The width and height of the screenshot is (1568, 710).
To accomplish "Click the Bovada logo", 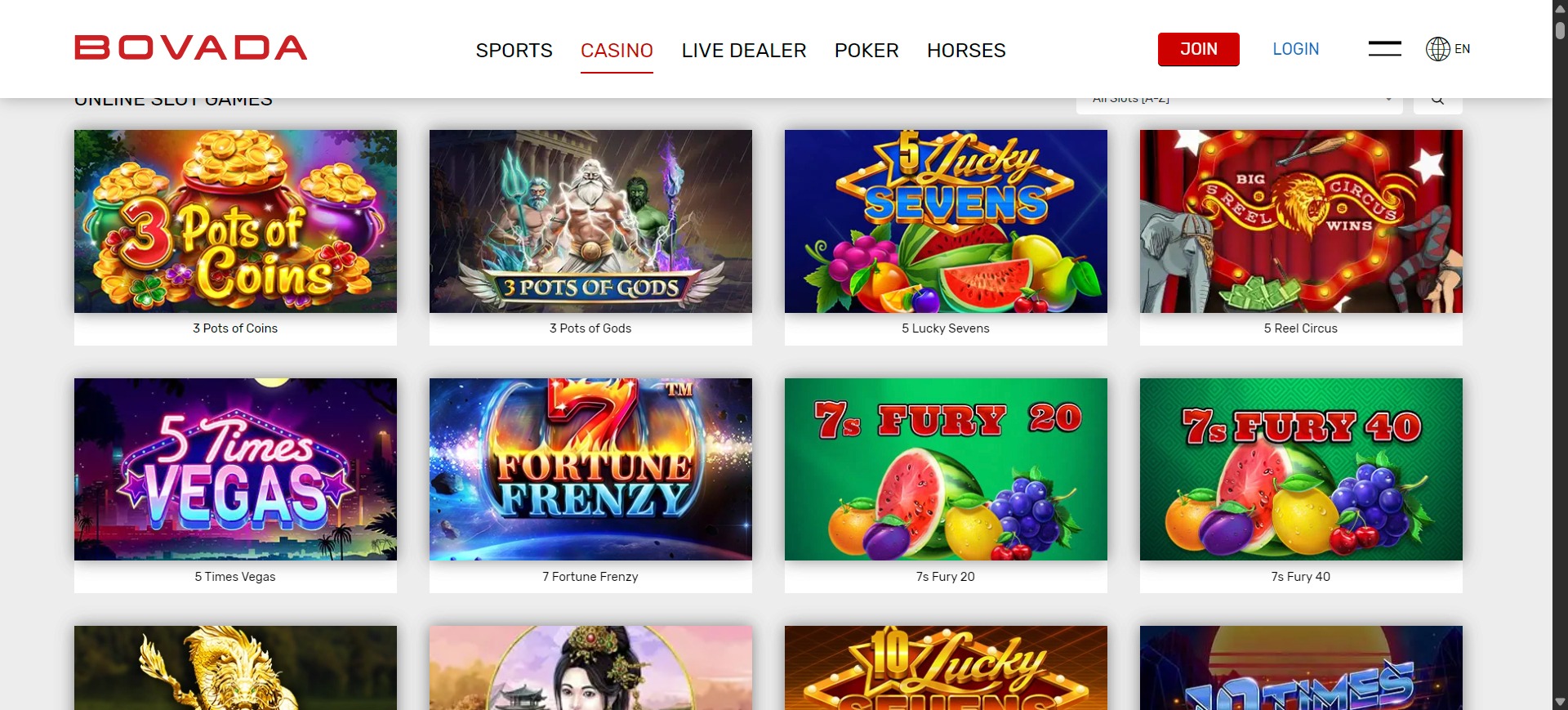I will 191,47.
